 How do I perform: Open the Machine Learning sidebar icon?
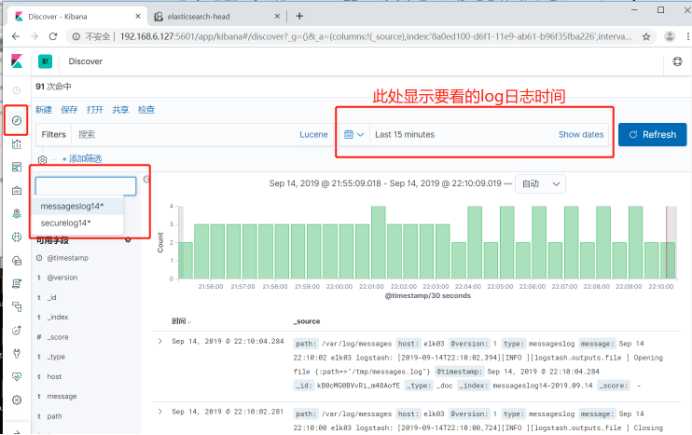(16, 237)
